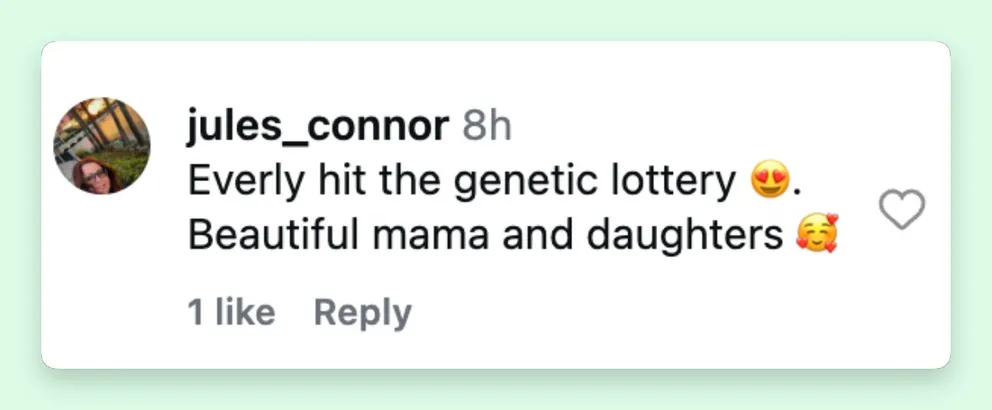
Task: Click the 8h timestamp
Action: coord(486,127)
